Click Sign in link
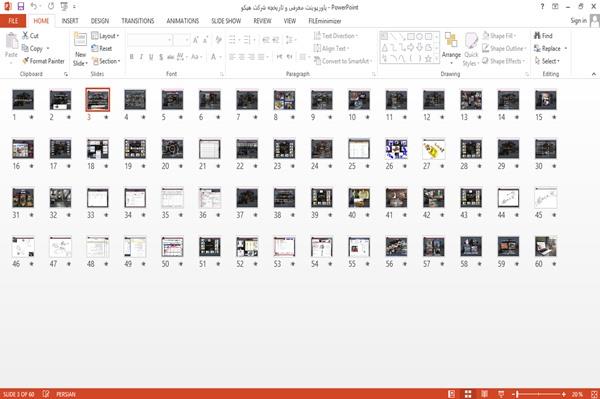The image size is (600, 399). [578, 21]
